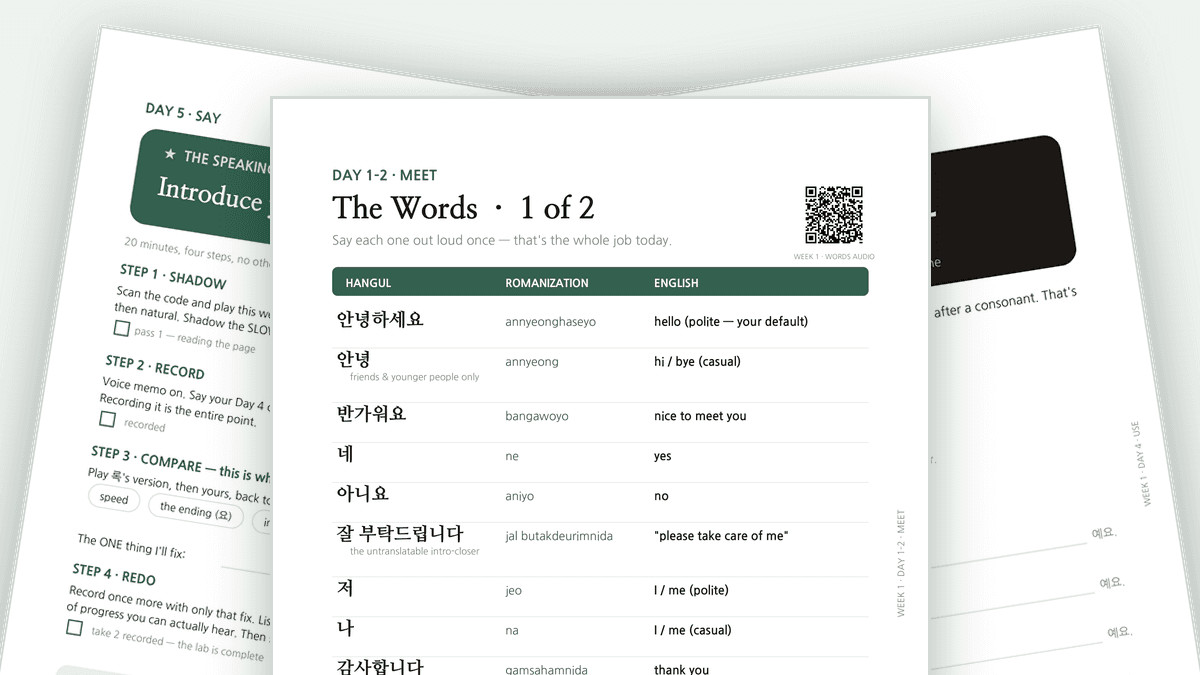Viewport: 1200px width, 675px height.
Task: Select the romanization 'annyeonghaseyo'
Action: (550, 322)
